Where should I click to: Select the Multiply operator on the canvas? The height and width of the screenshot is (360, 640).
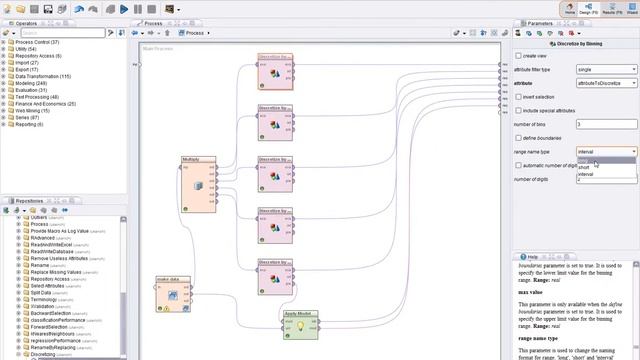pyautogui.click(x=198, y=185)
